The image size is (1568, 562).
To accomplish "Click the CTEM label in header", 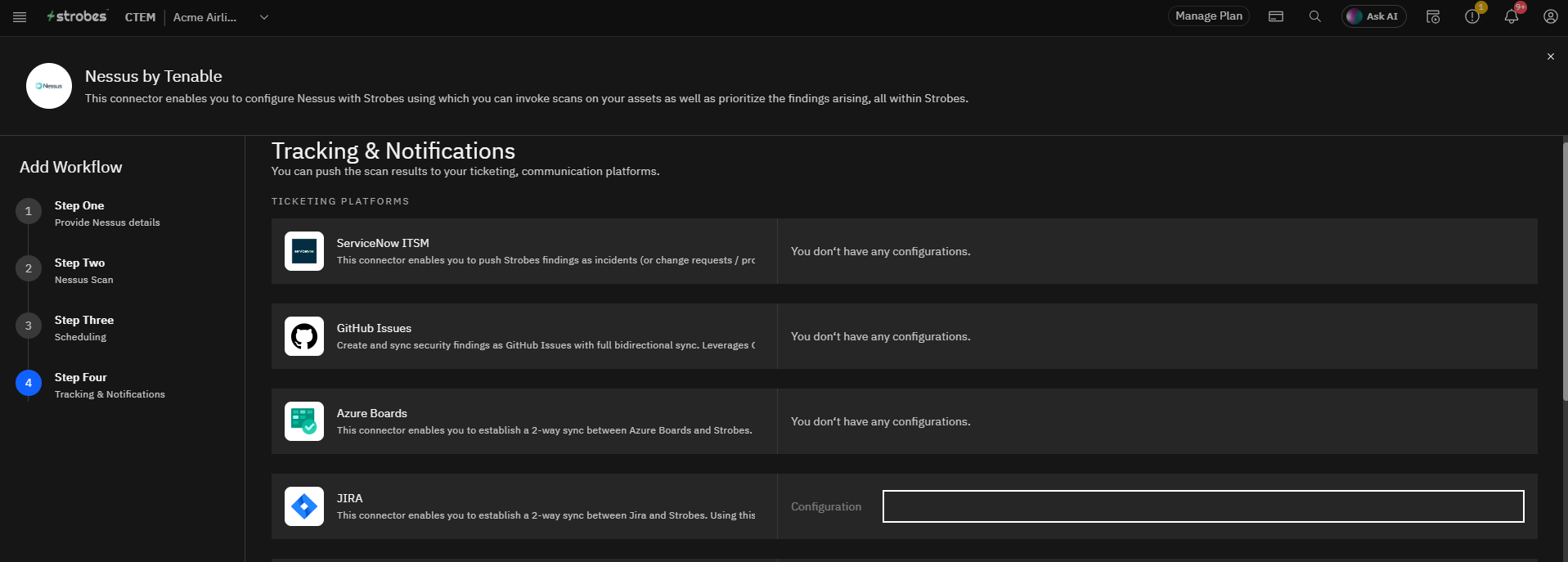I will point(140,17).
